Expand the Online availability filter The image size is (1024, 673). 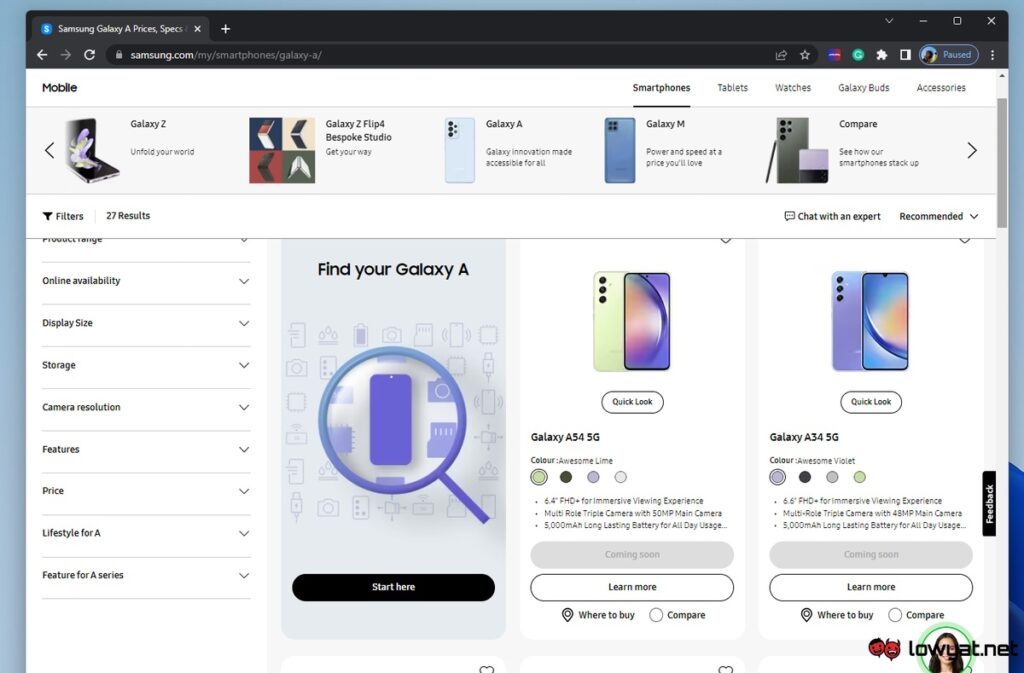point(146,281)
